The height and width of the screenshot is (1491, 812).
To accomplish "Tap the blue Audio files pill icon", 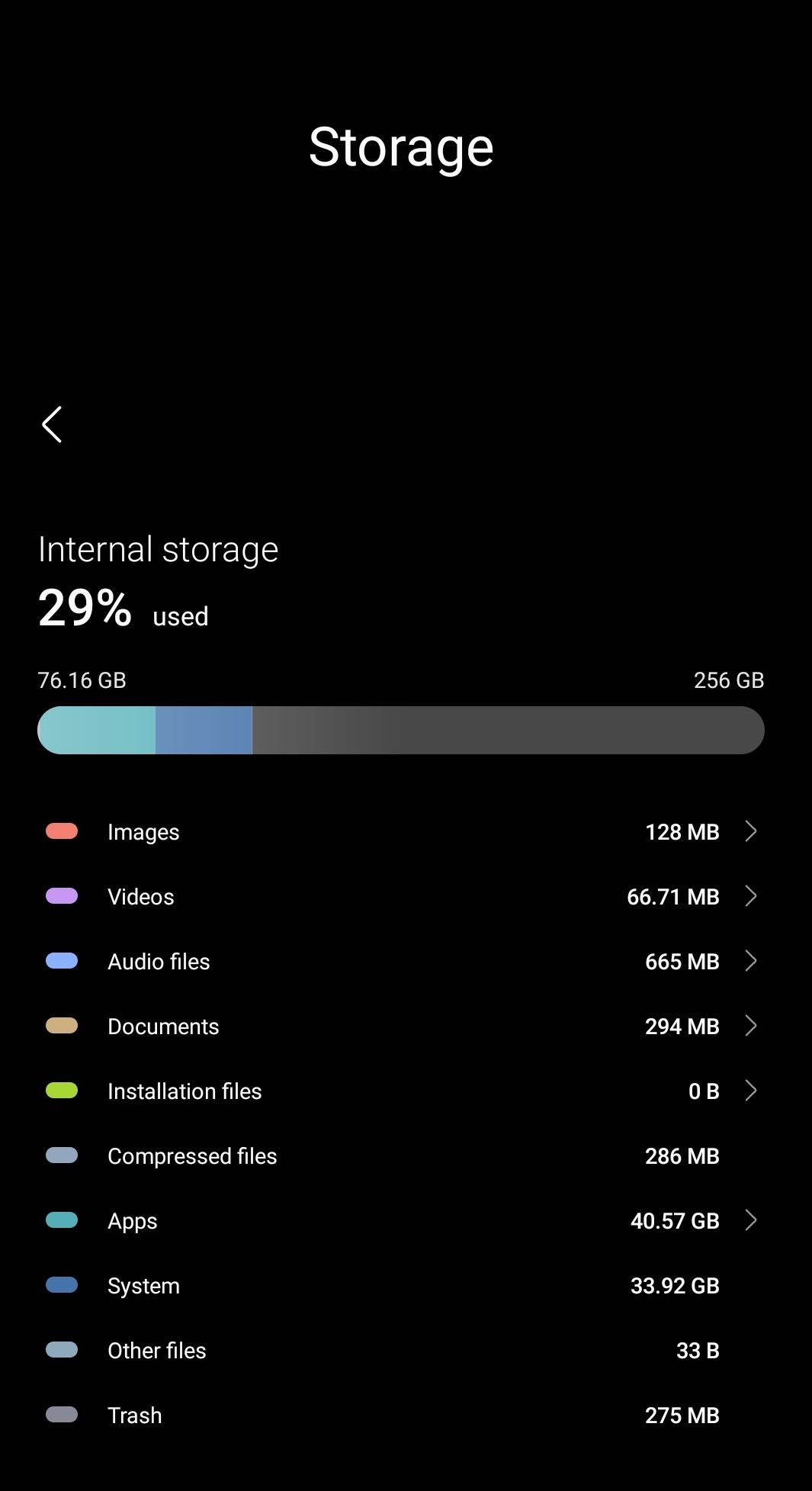I will coord(62,961).
